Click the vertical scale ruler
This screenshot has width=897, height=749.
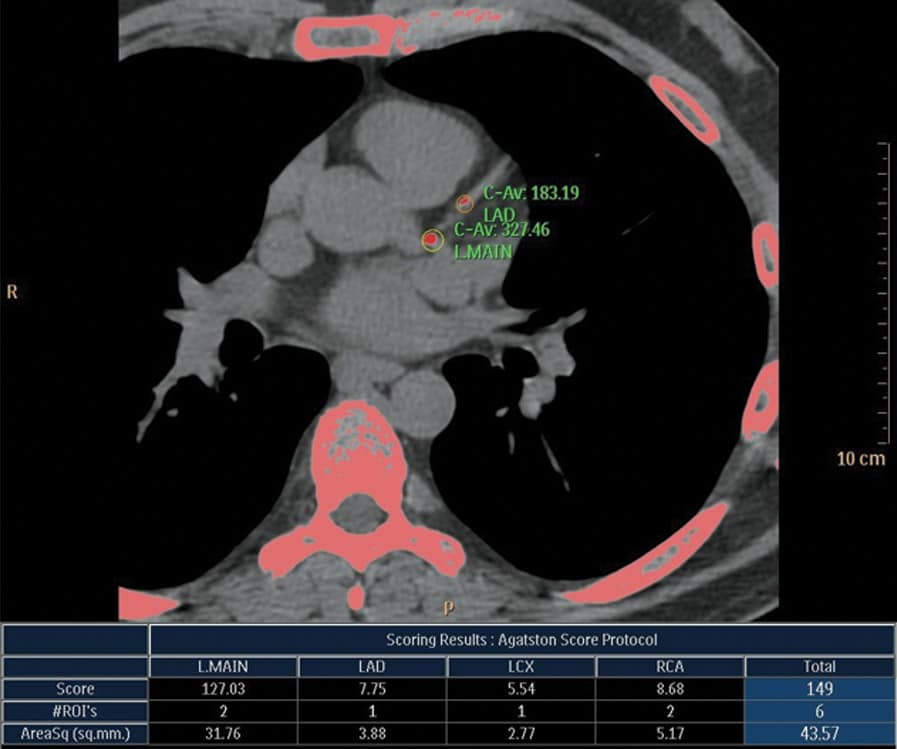(x=884, y=293)
